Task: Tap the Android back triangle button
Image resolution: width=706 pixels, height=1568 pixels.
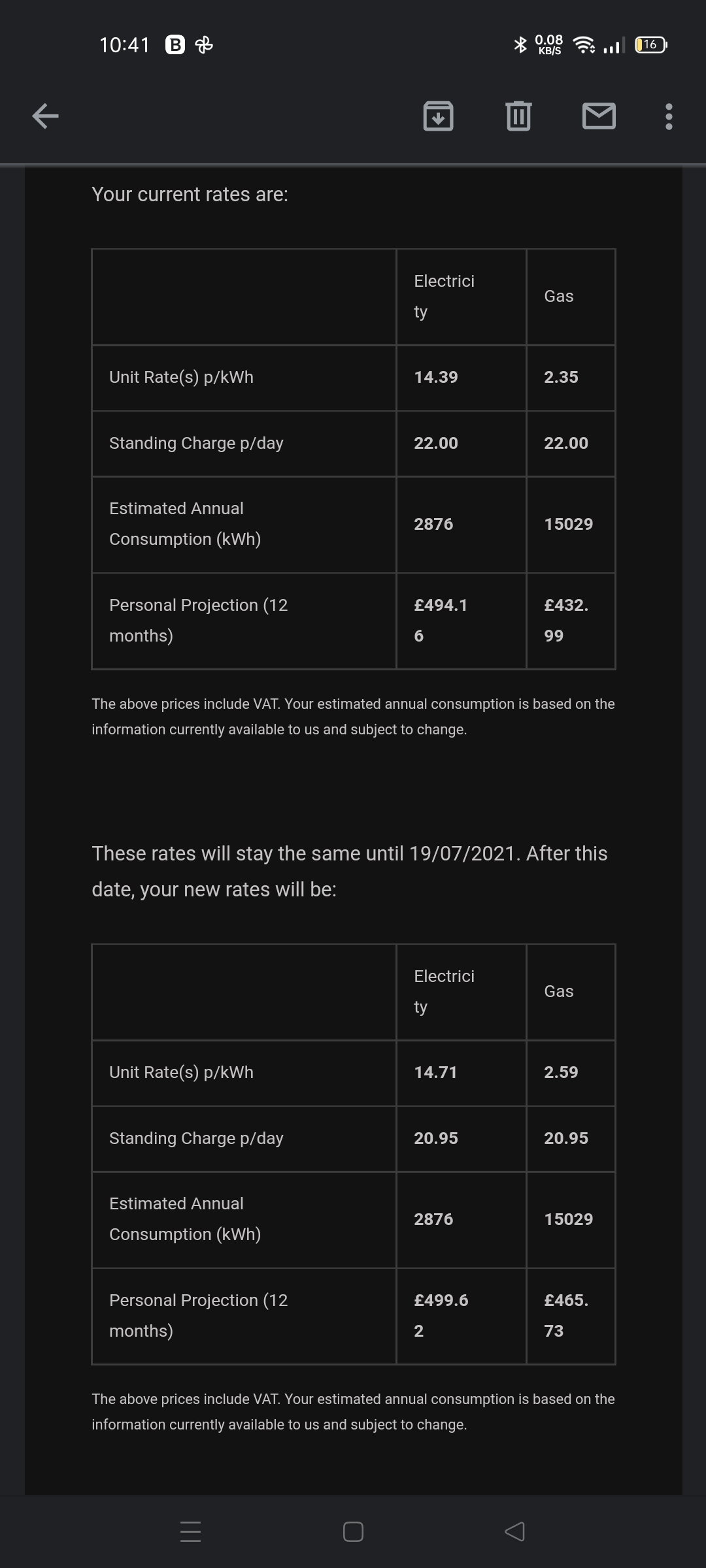Action: click(515, 1531)
